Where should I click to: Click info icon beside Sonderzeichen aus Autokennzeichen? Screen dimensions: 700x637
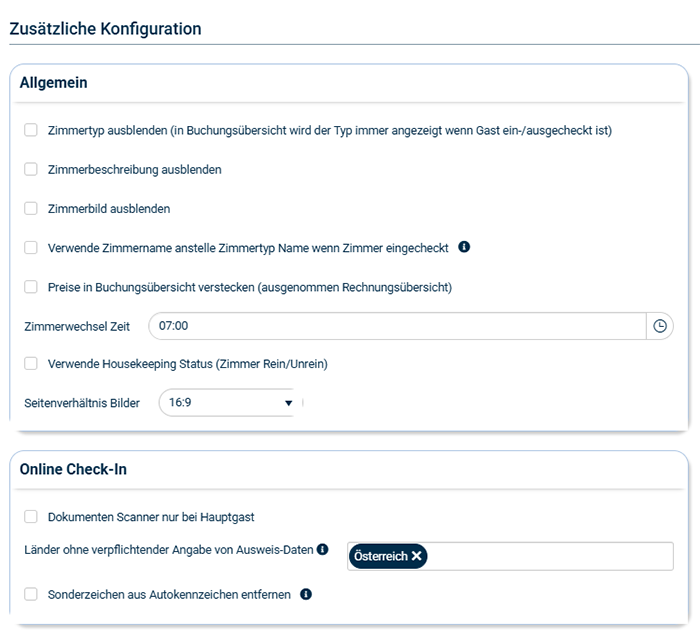pos(306,594)
